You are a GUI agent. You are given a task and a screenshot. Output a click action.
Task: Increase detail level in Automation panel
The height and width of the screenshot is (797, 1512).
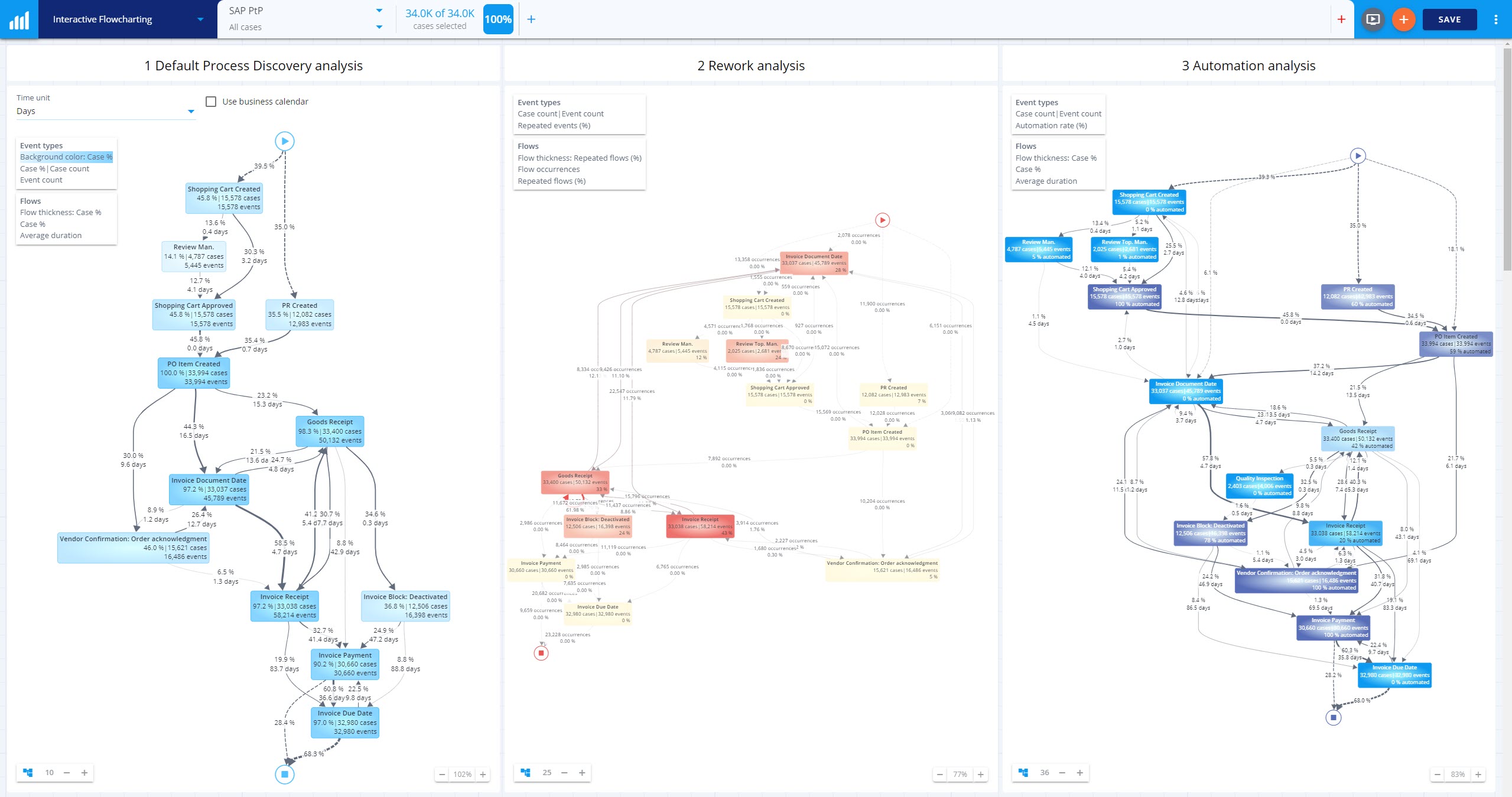(1079, 773)
